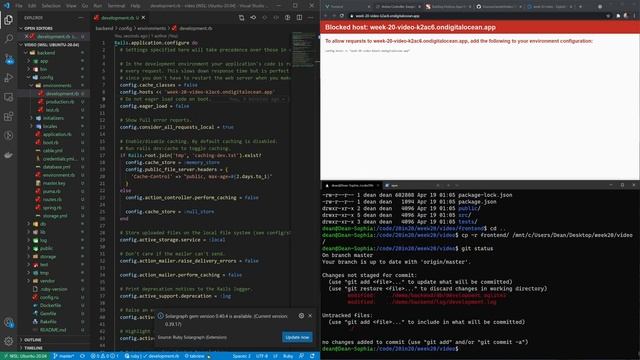Image resolution: width=640 pixels, height=360 pixels.
Task: Click the notifications bell in the status bar
Action: pos(312,356)
